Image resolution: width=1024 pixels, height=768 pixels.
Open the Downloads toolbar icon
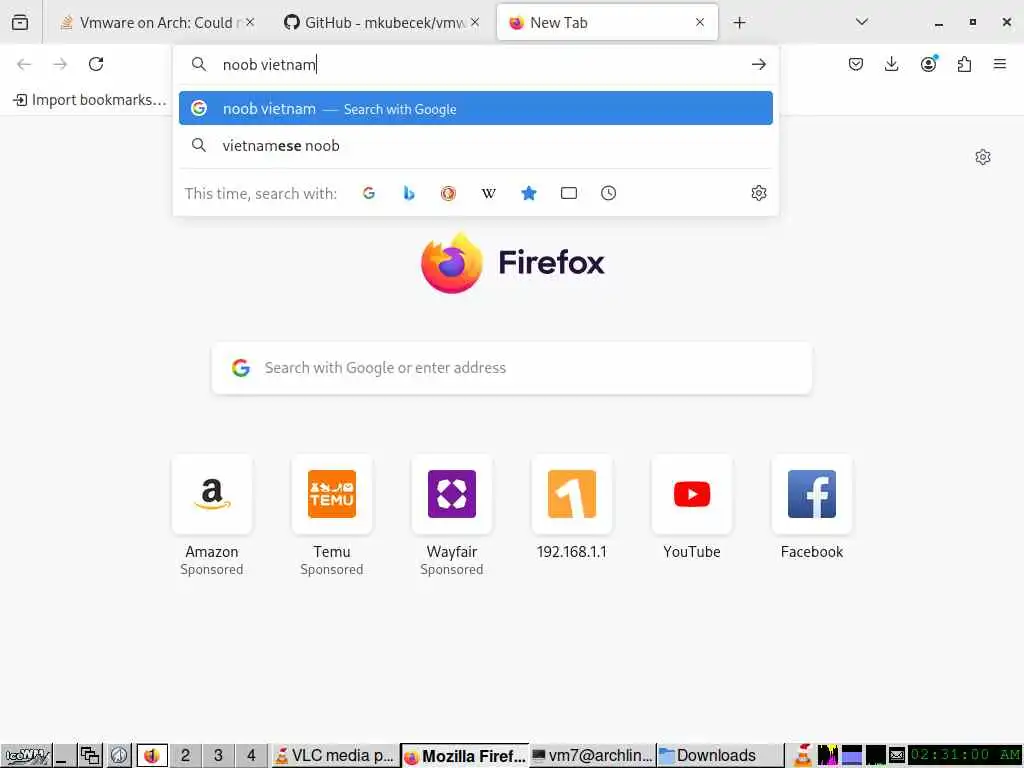click(x=891, y=64)
